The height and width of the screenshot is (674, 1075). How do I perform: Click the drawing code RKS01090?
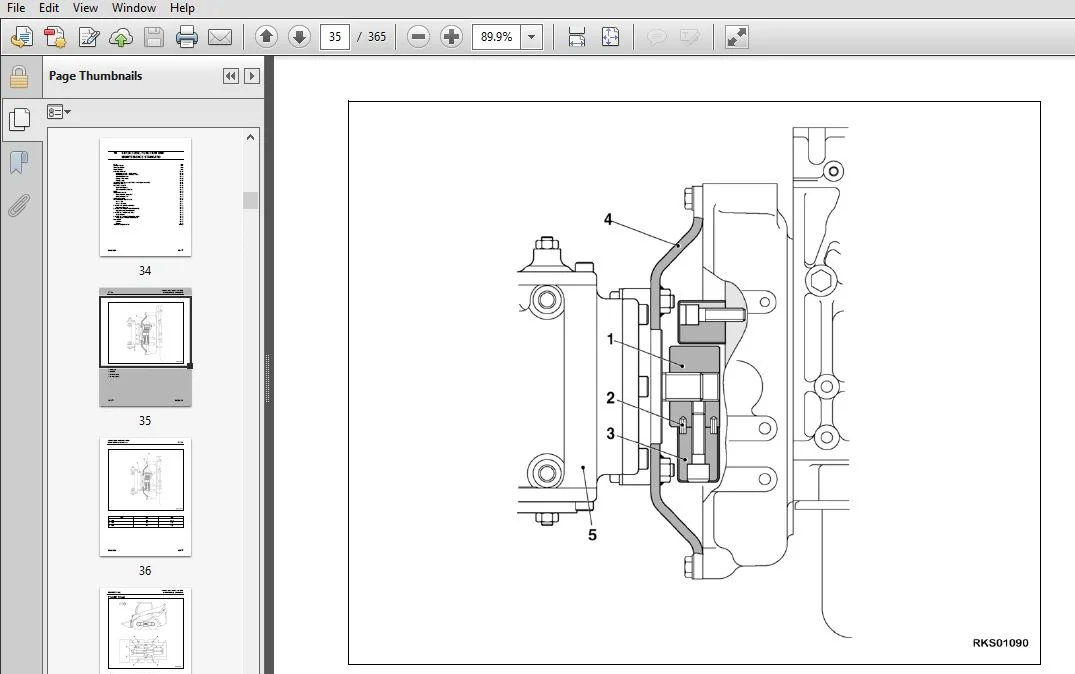click(1000, 643)
